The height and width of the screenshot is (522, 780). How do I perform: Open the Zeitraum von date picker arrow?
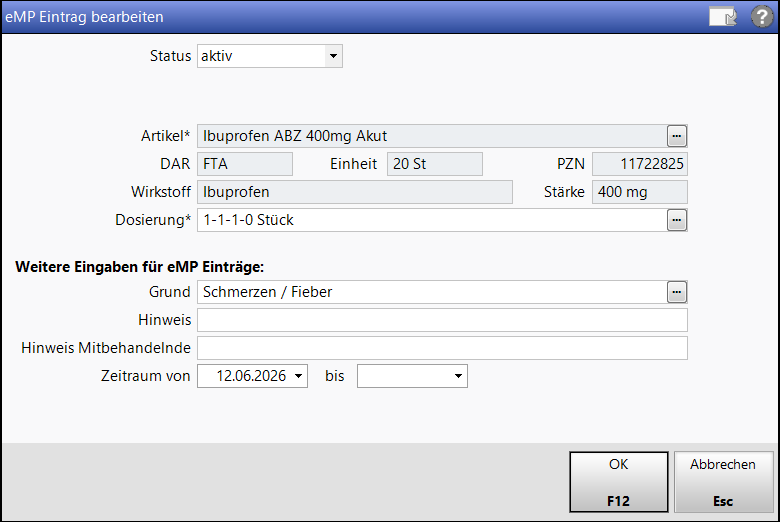[298, 376]
